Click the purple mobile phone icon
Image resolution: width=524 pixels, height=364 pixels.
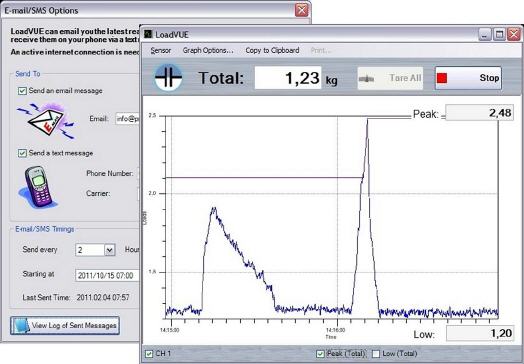(x=37, y=187)
